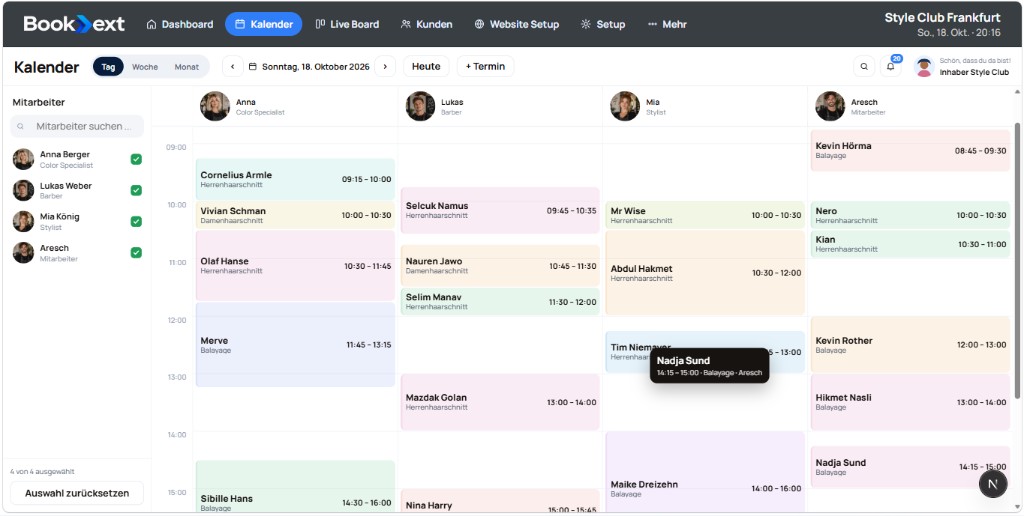Screen dimensions: 1024x516
Task: Click the Mitarbeiter suchen input field
Action: pyautogui.click(x=77, y=126)
